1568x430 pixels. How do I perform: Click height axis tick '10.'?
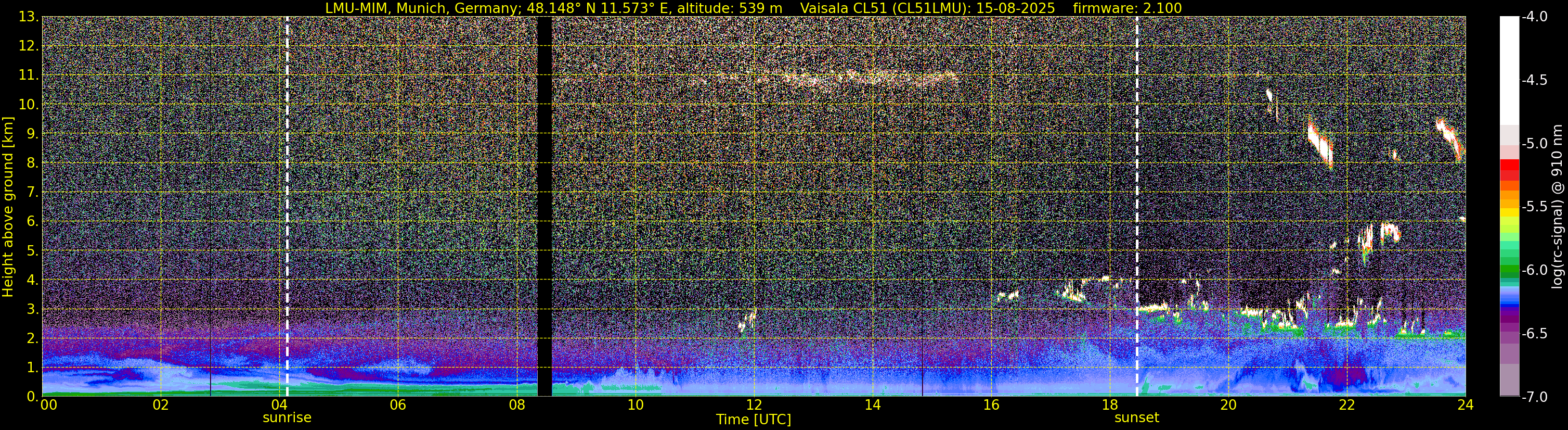pos(30,104)
